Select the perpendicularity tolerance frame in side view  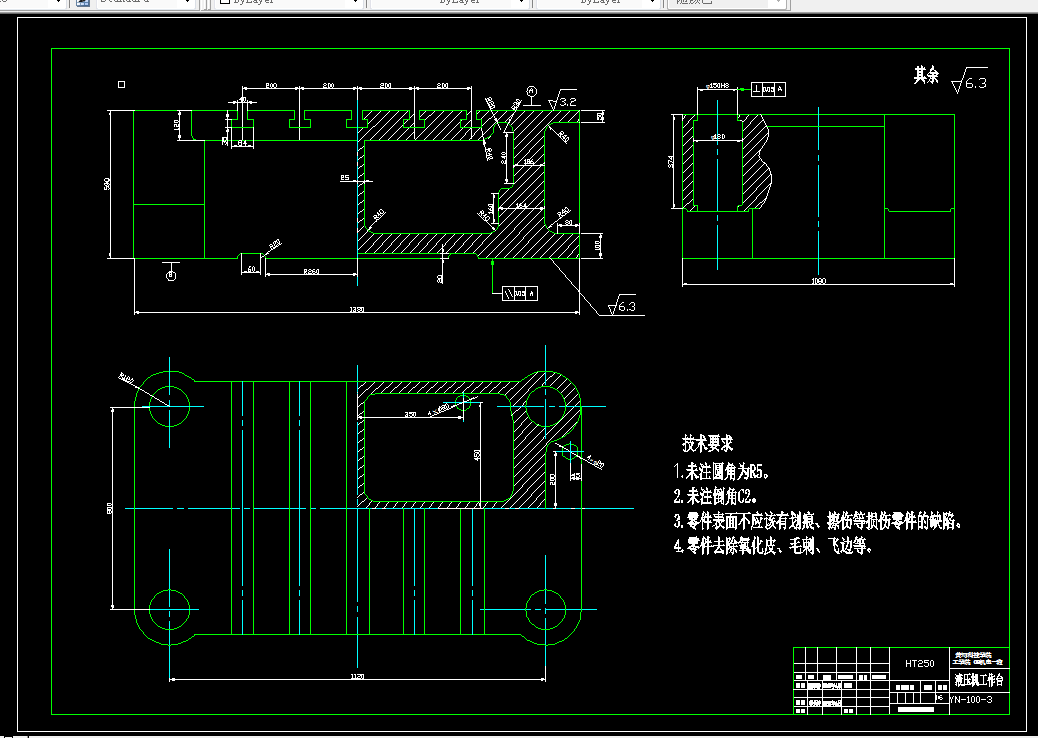click(769, 89)
